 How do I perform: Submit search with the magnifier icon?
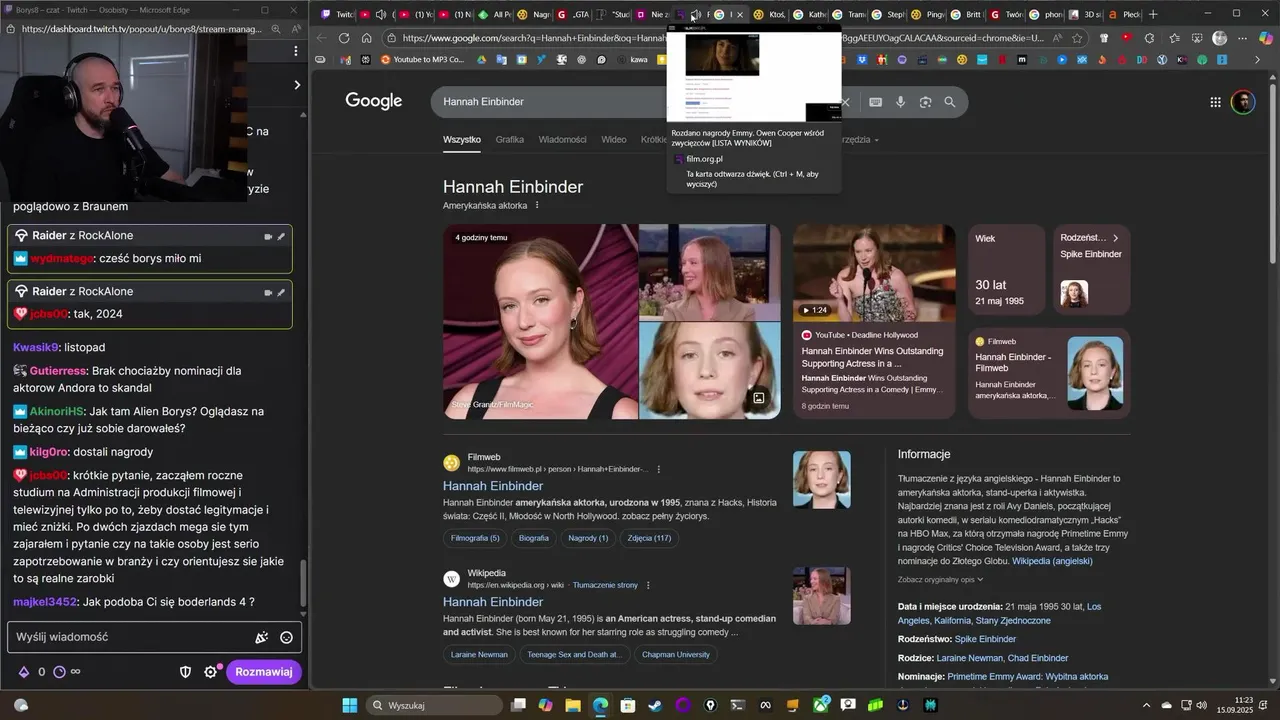[950, 102]
